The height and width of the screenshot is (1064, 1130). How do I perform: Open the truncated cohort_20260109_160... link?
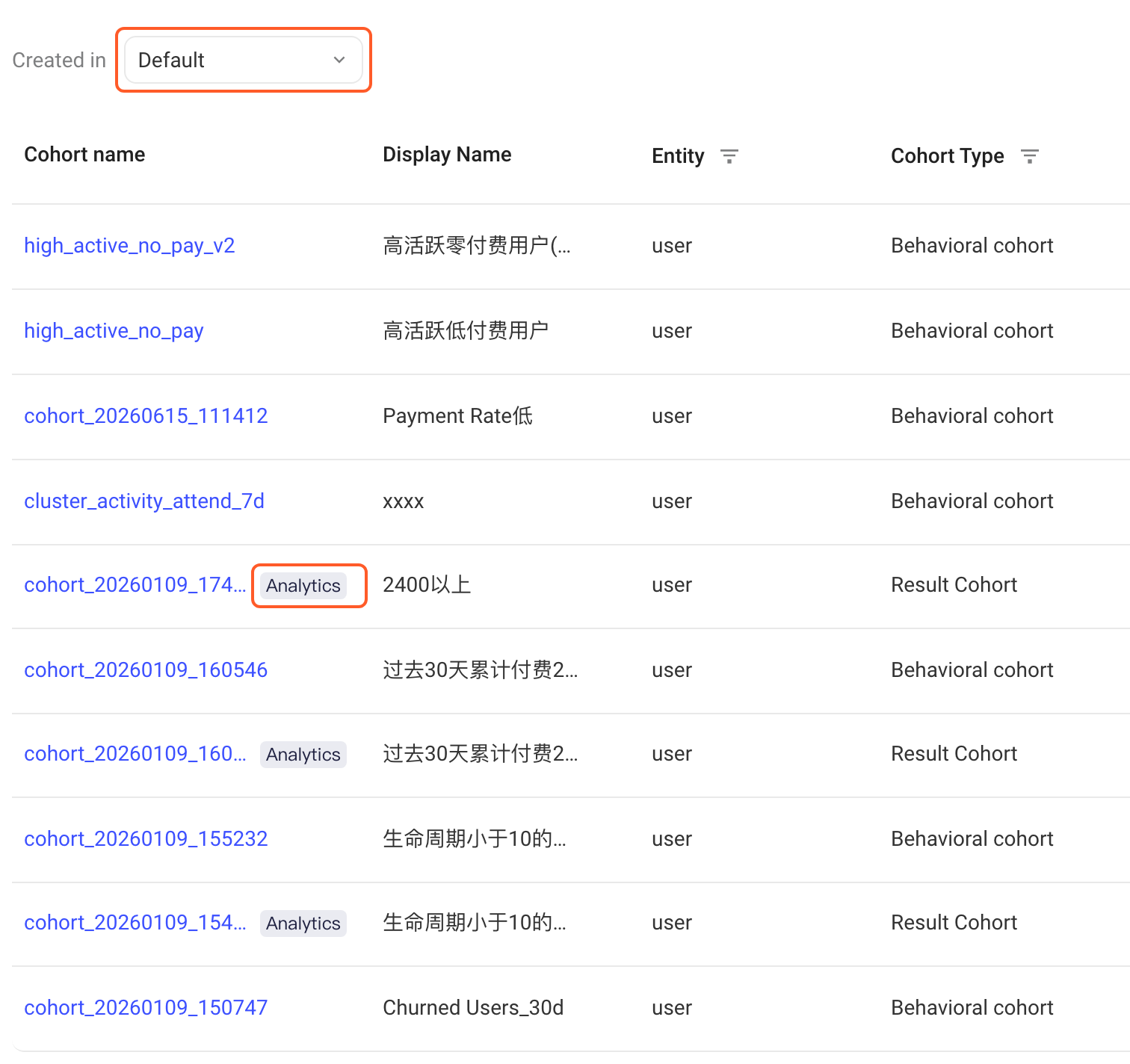135,754
